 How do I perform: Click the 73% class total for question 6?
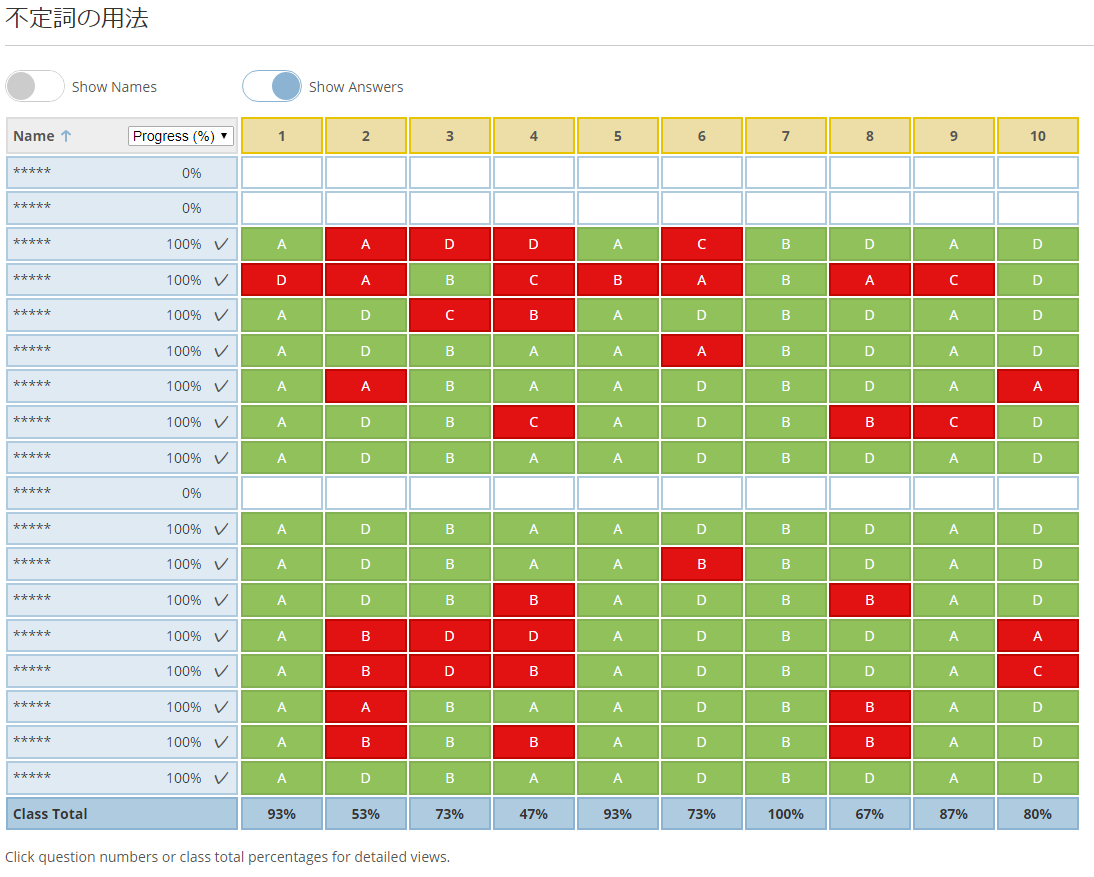click(702, 814)
